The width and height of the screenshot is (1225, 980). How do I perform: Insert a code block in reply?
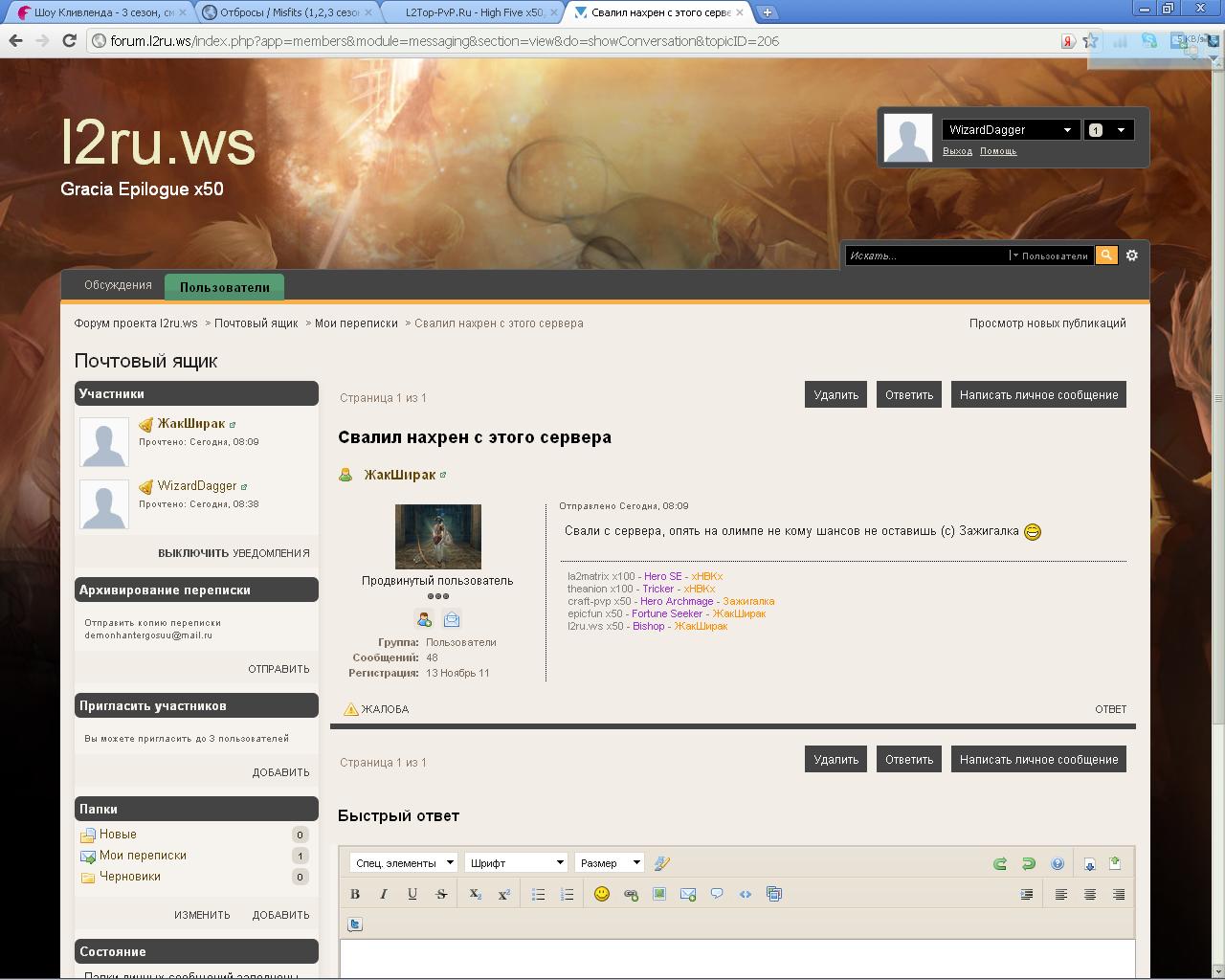[746, 894]
